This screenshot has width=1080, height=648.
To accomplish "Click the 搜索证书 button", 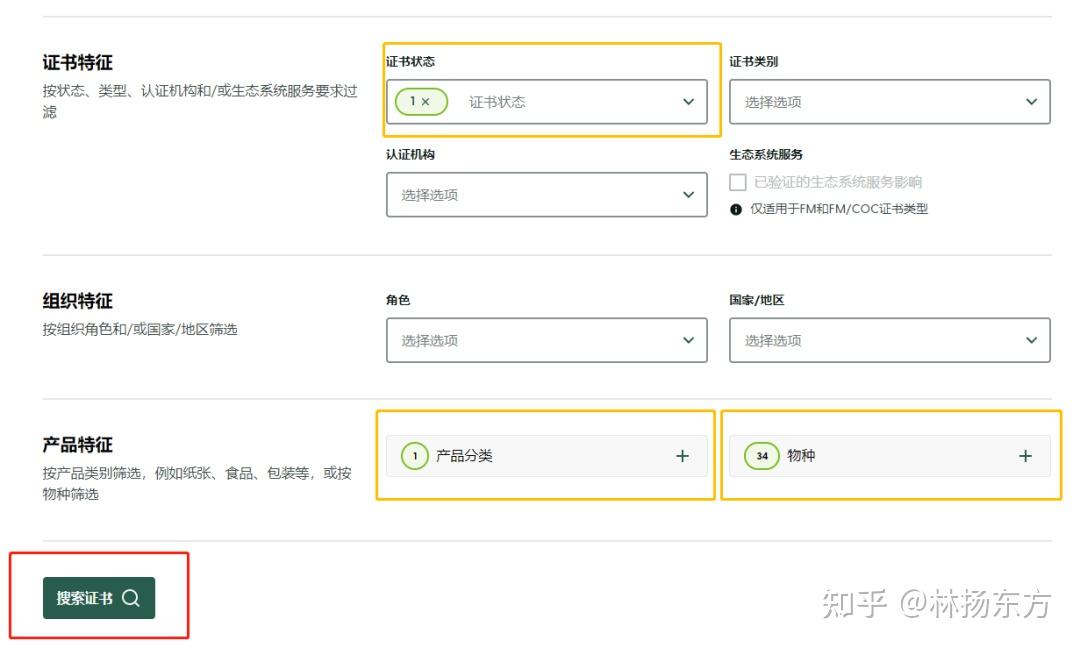I will 98,597.
